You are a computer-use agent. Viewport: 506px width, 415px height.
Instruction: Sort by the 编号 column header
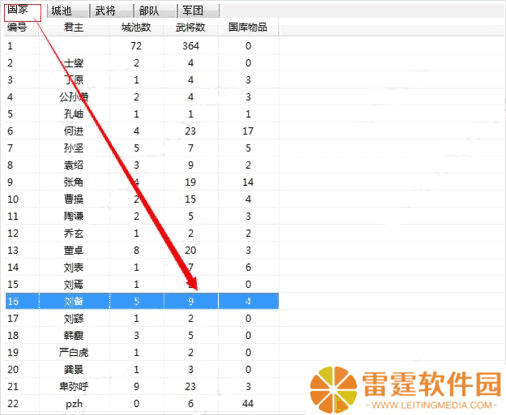point(22,27)
